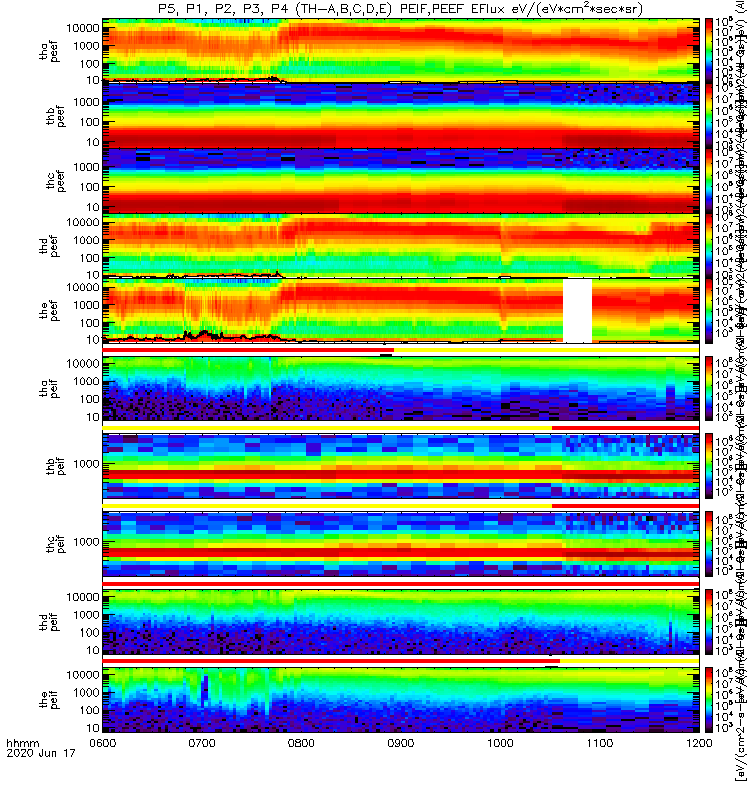750x800 pixels.
Task: Click the 1200 time axis label
Action: tap(699, 743)
